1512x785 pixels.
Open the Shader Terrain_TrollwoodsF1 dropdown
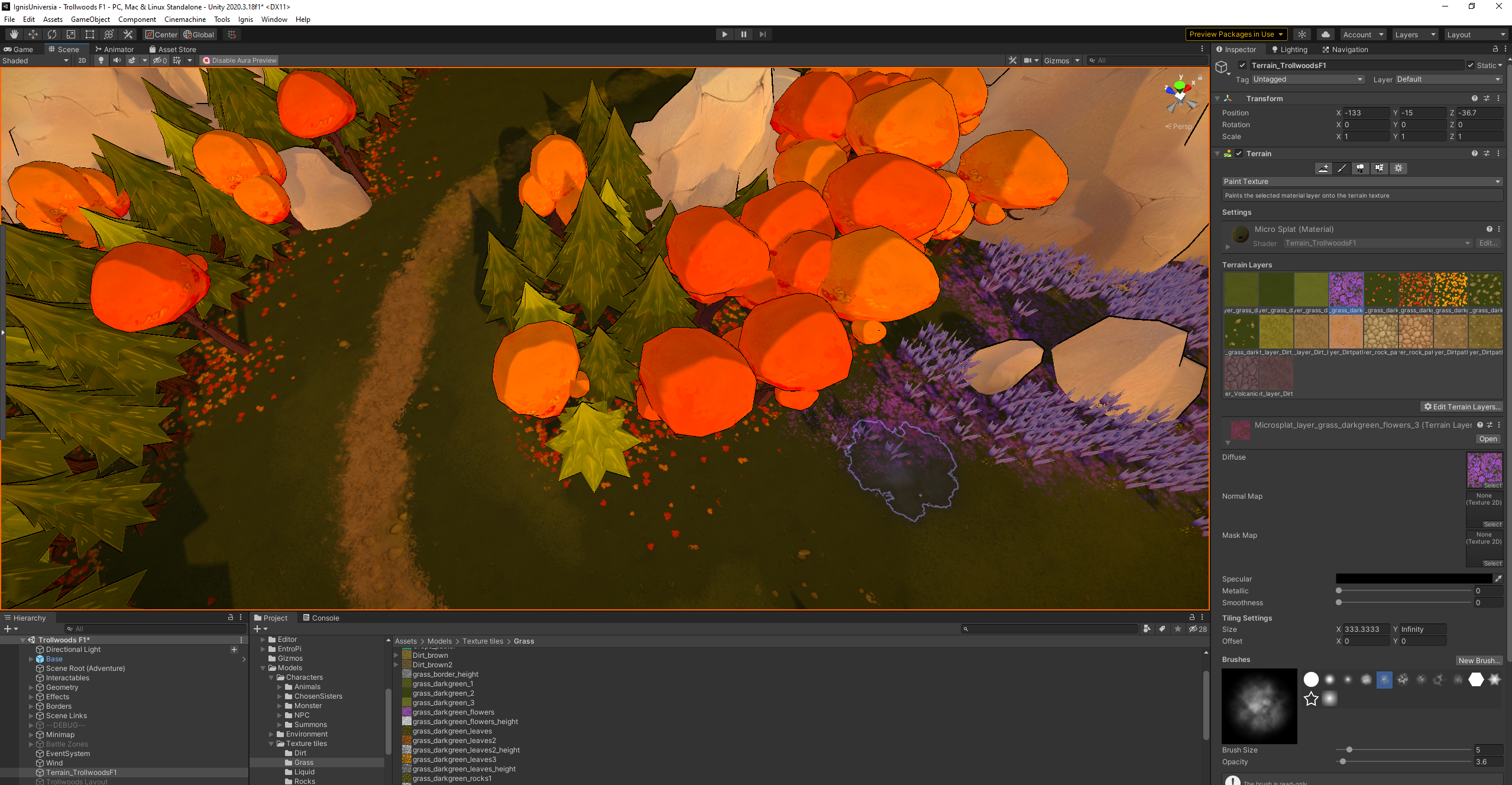click(x=1377, y=243)
